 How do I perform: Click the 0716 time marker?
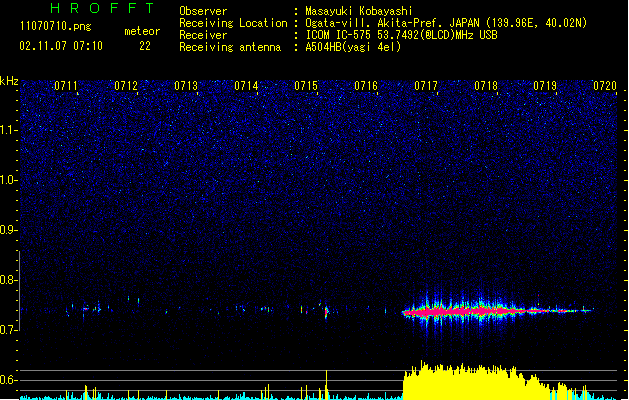pos(366,86)
